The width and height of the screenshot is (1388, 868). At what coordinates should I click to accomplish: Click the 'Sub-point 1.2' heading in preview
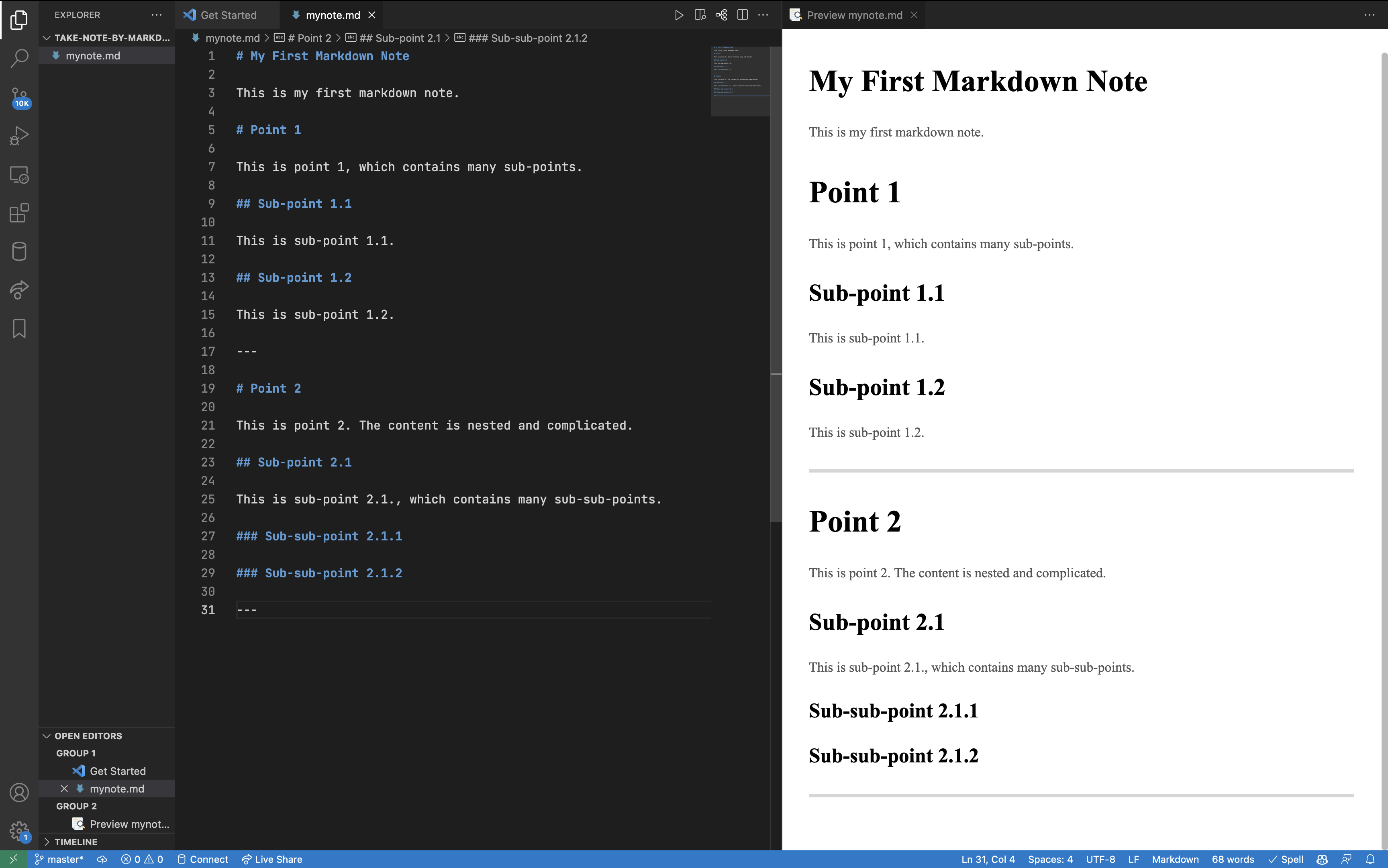pyautogui.click(x=876, y=387)
